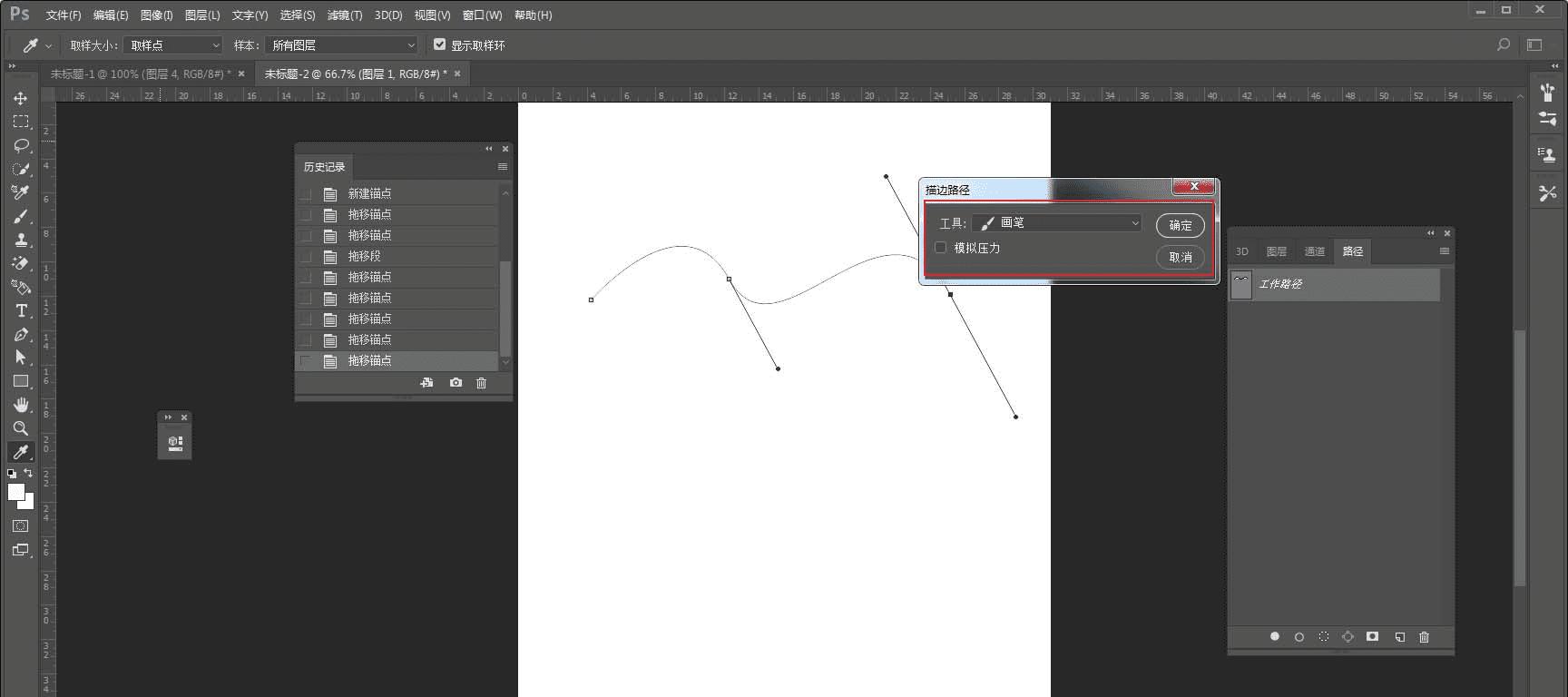
Task: Open the 取样大小 dropdown
Action: coord(173,44)
